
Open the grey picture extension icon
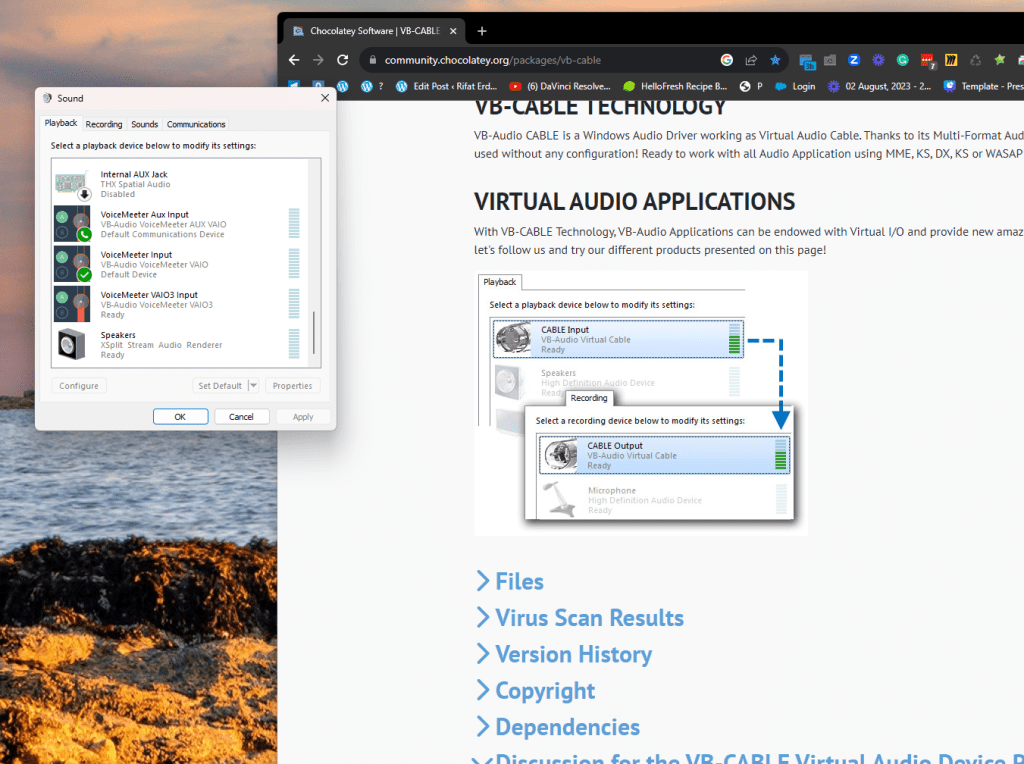(x=829, y=60)
